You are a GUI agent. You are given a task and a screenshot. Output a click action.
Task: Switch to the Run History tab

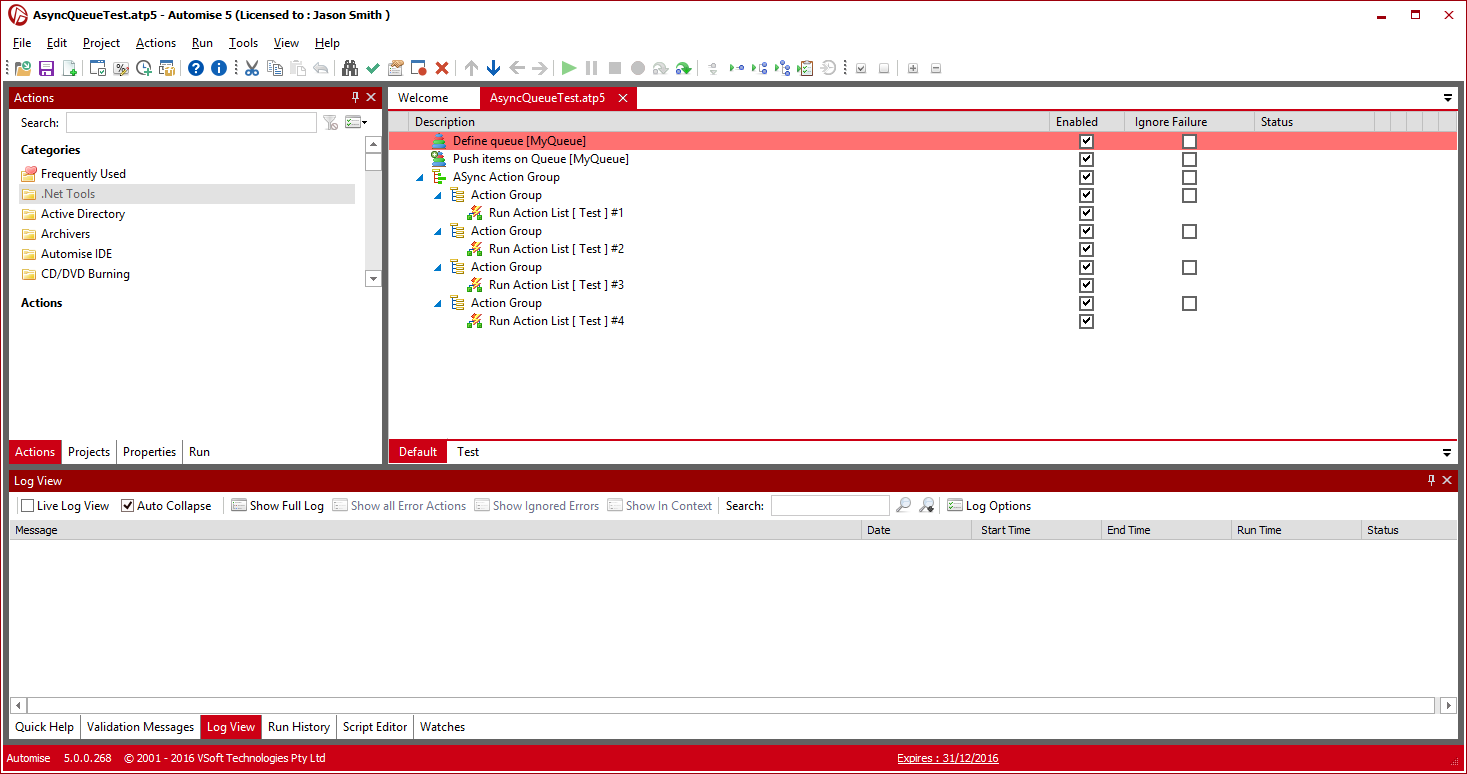(x=299, y=727)
